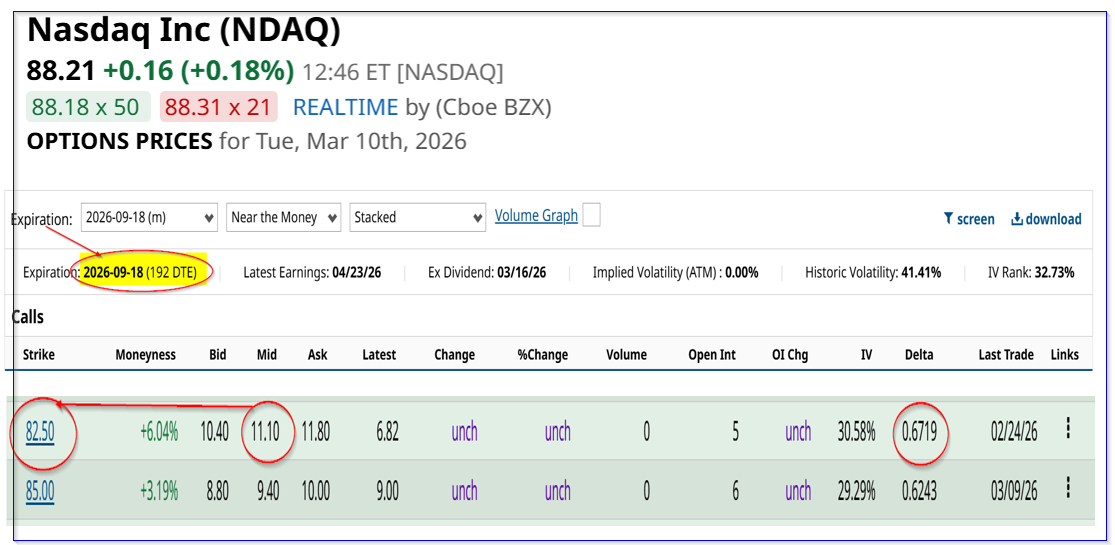Open the 82.50 strike link

pyautogui.click(x=40, y=432)
